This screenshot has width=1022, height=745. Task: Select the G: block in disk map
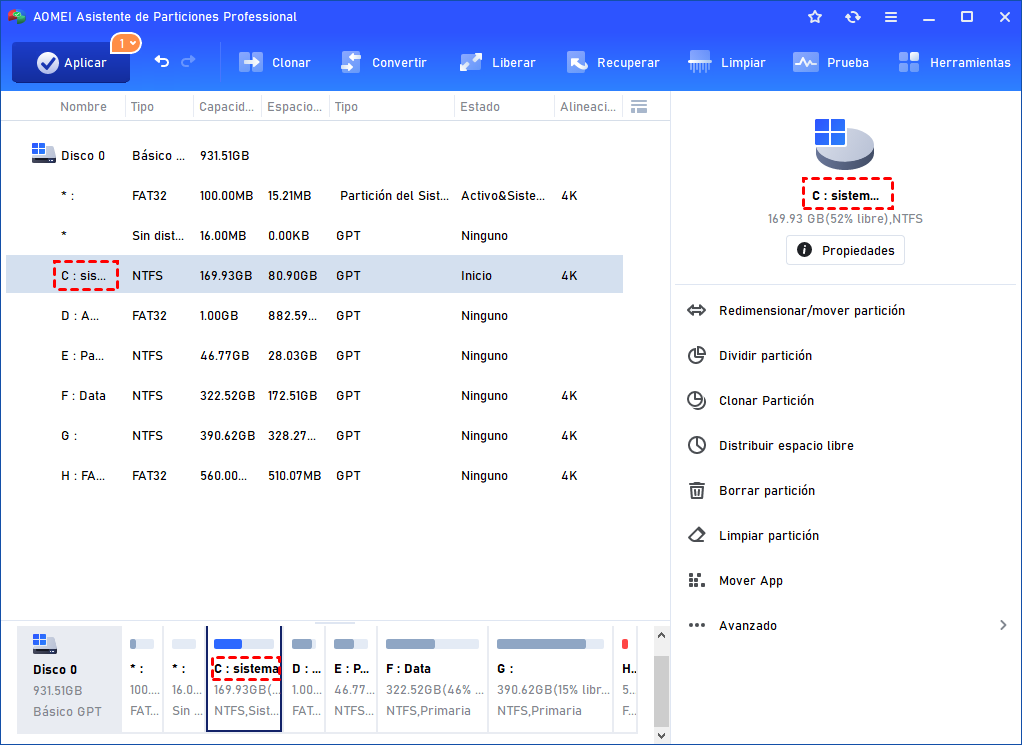pos(551,679)
